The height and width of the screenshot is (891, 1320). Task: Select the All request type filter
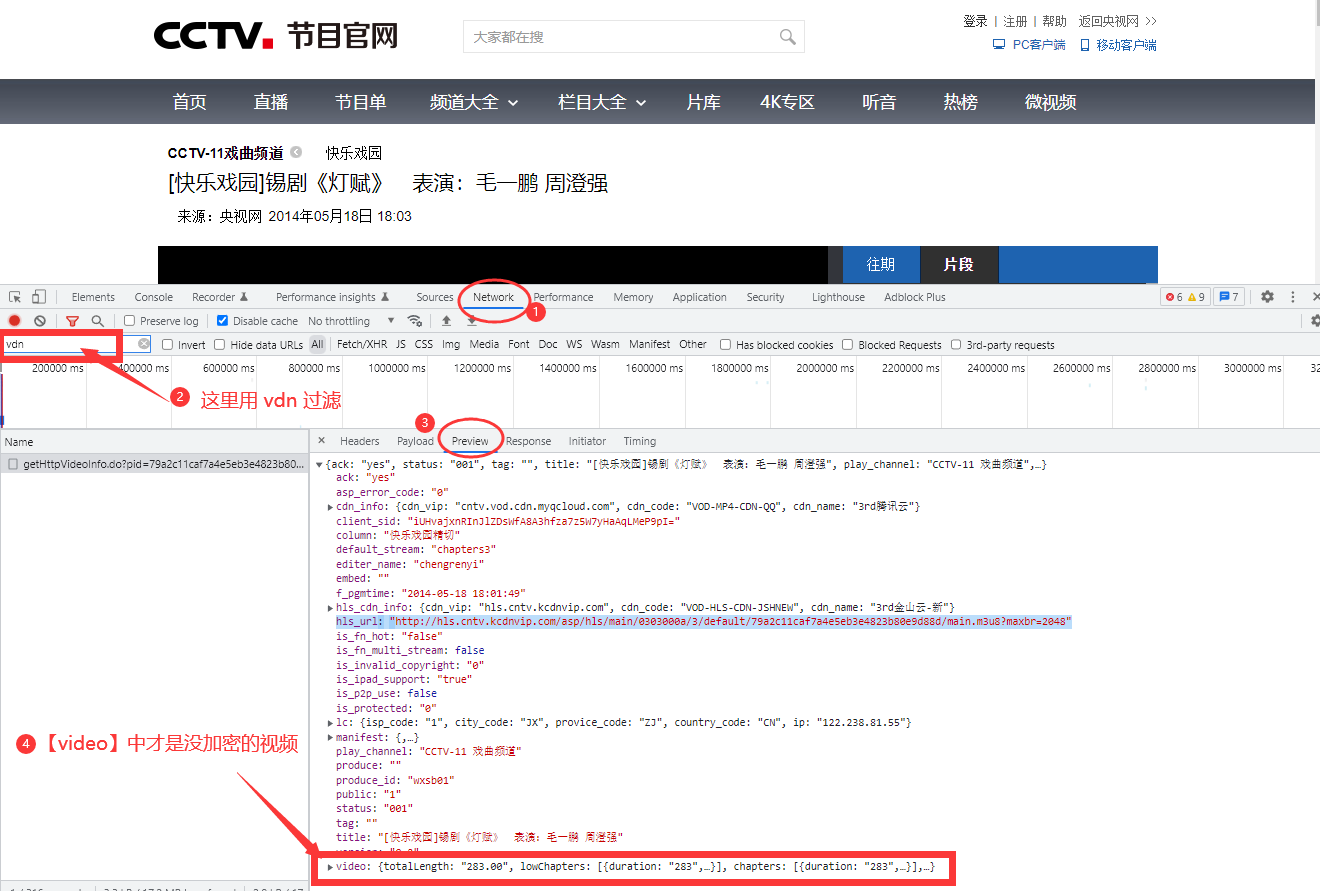(x=317, y=345)
